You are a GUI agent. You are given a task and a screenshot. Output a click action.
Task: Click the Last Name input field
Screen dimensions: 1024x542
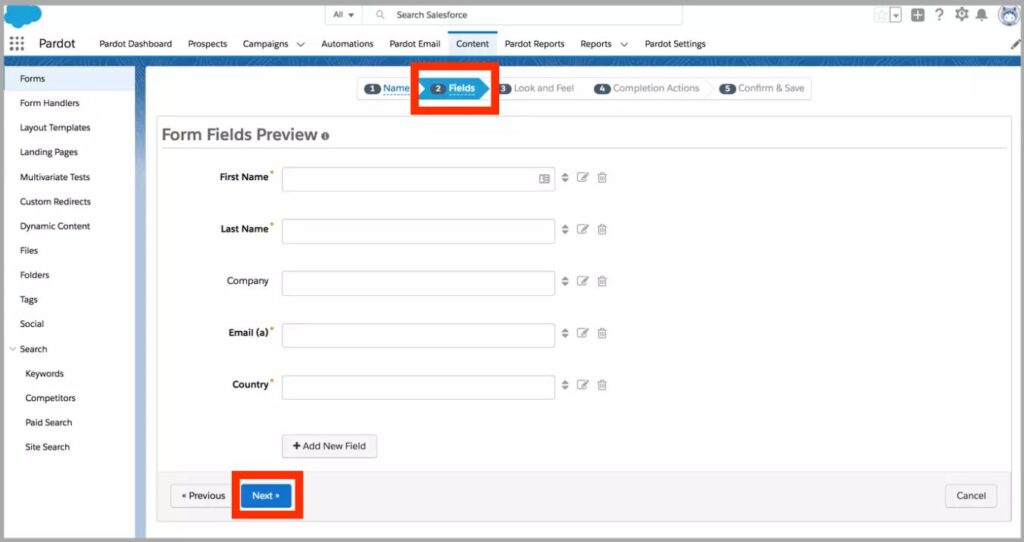(418, 231)
